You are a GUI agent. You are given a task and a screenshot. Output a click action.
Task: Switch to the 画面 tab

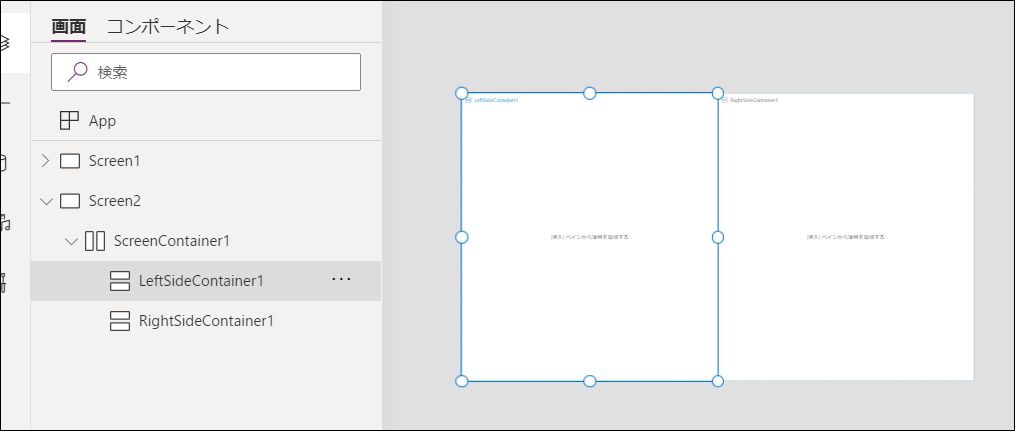click(69, 27)
